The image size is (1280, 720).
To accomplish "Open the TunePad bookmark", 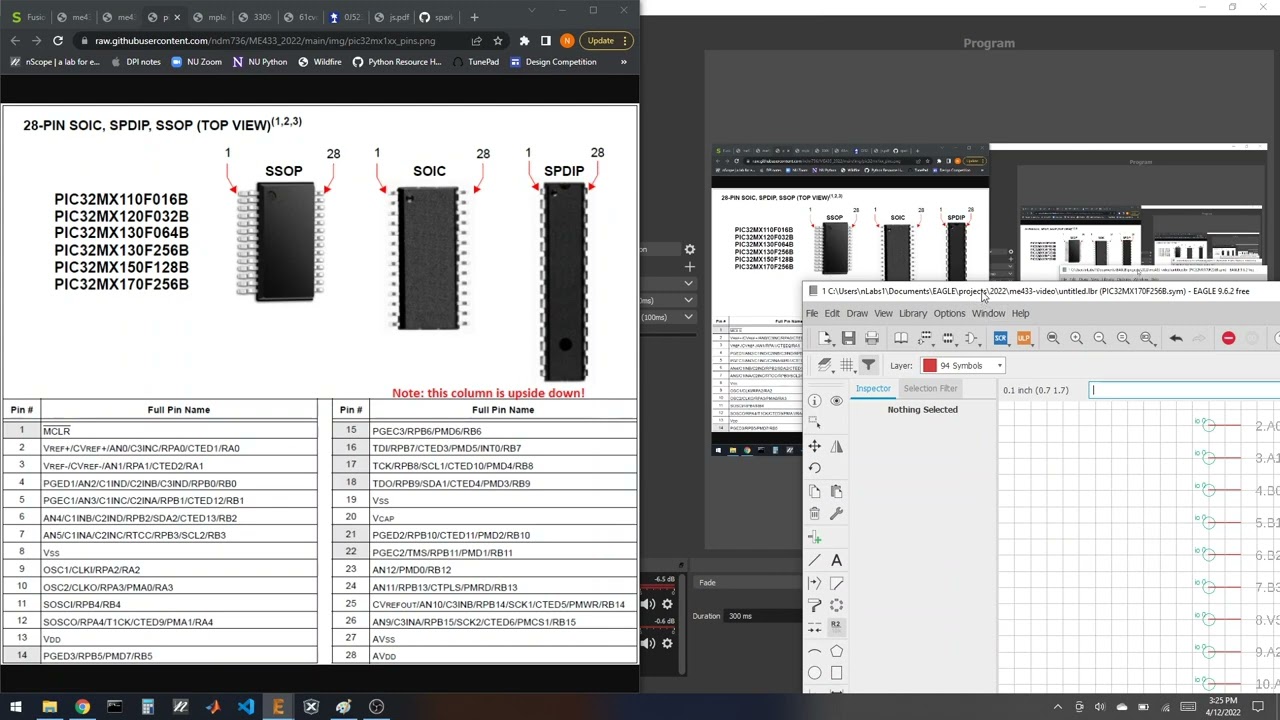I will pyautogui.click(x=476, y=62).
